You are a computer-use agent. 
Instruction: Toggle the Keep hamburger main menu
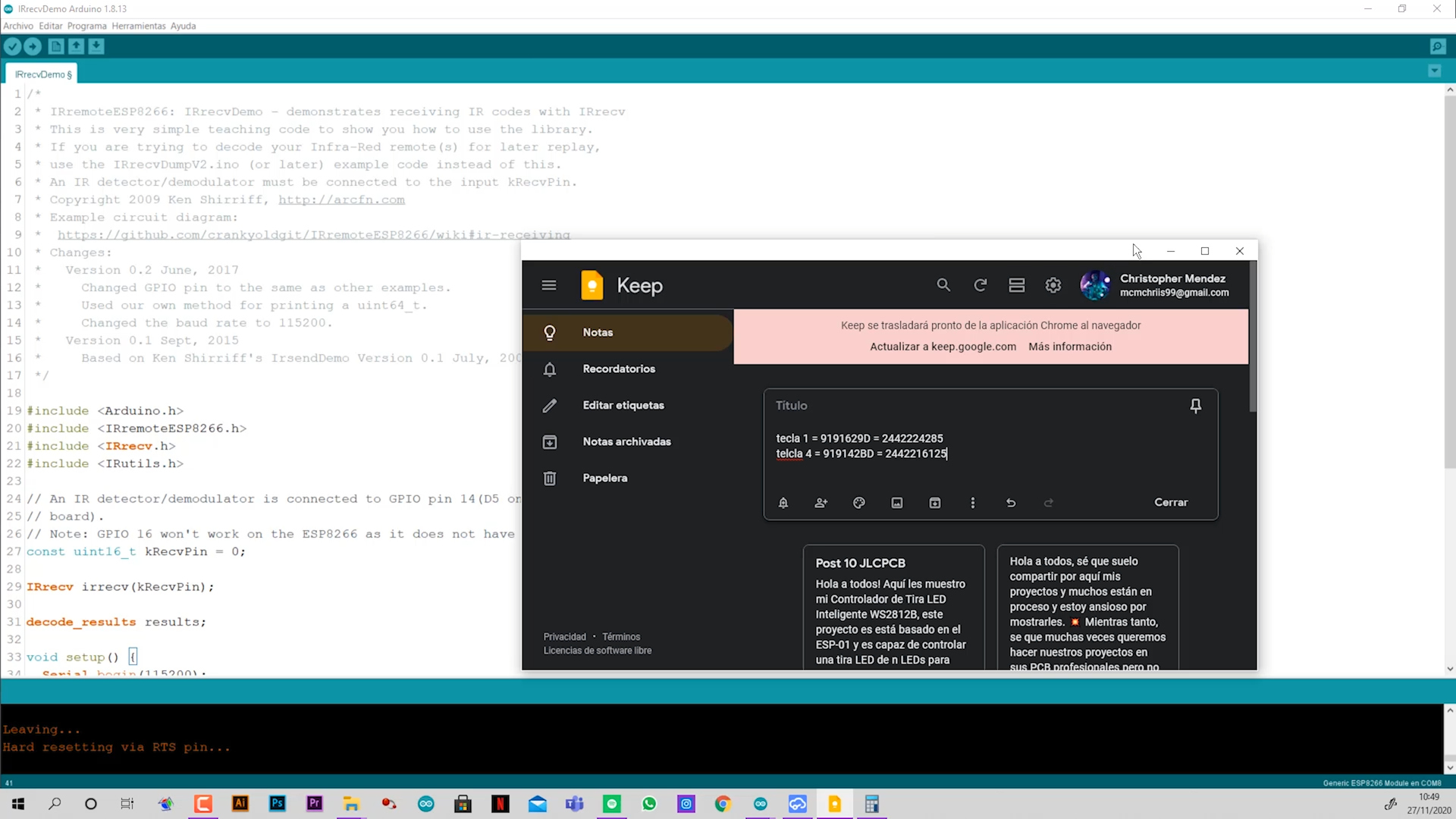(x=549, y=285)
